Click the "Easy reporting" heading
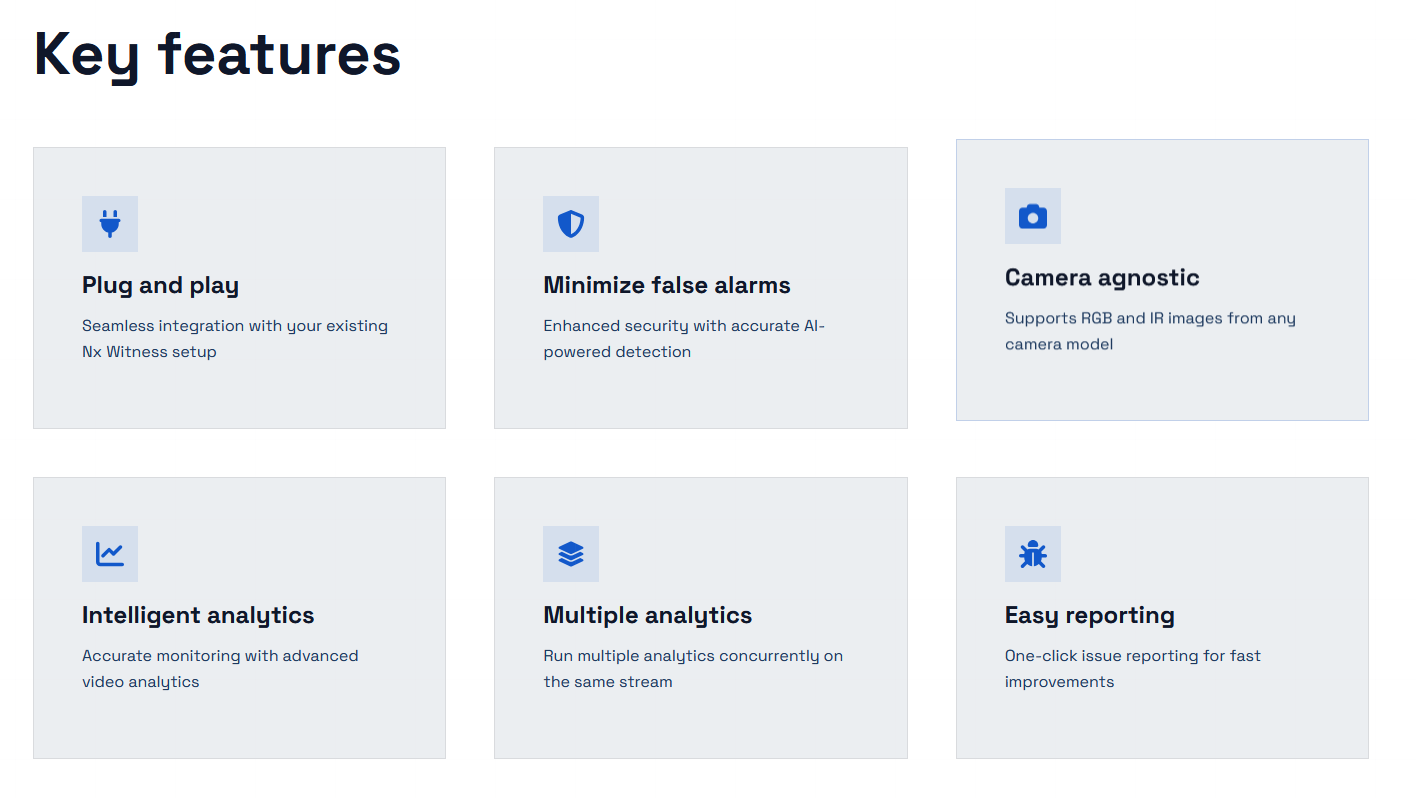 coord(1089,616)
